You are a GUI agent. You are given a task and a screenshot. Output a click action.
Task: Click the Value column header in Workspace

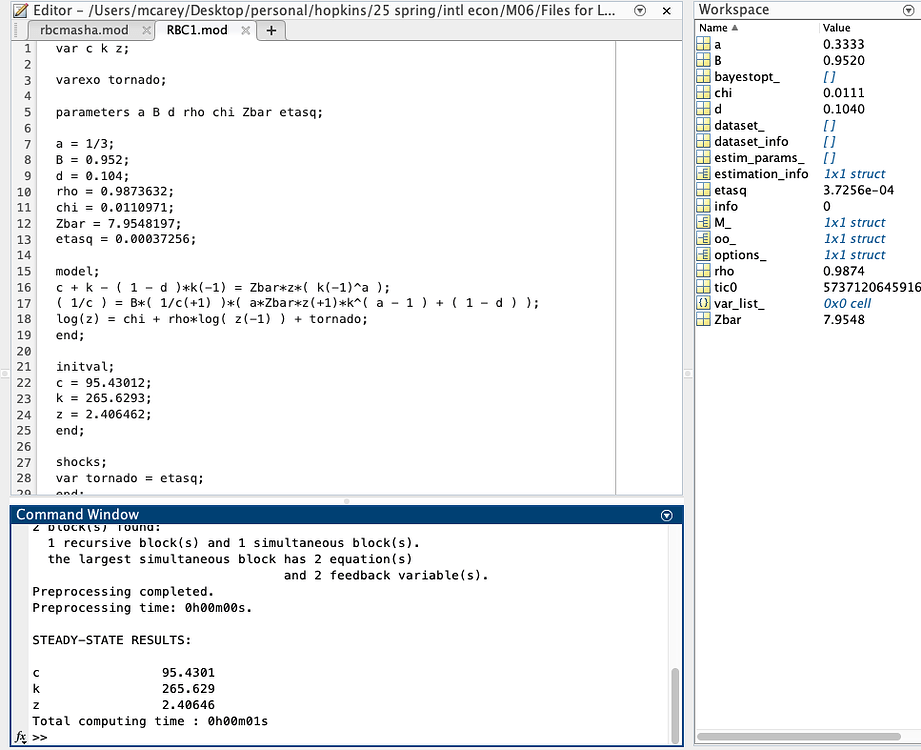[x=836, y=28]
